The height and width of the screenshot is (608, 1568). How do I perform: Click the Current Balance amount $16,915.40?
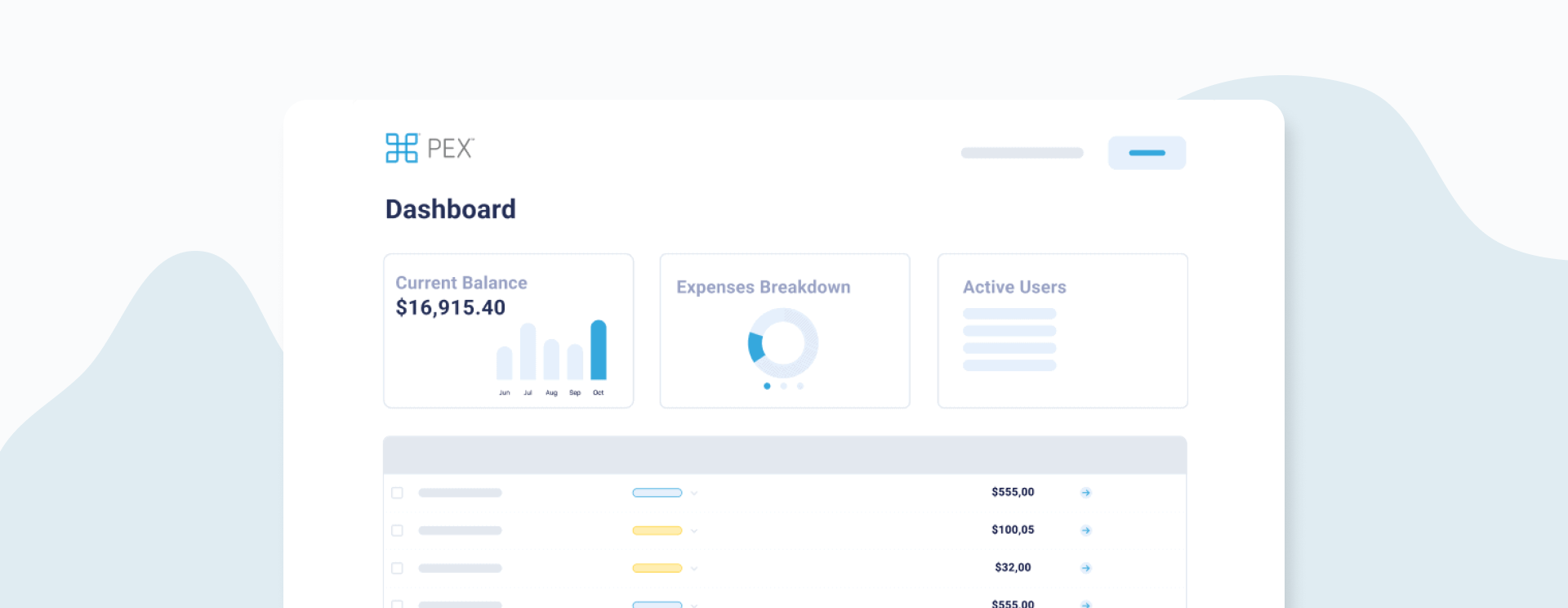pyautogui.click(x=451, y=308)
